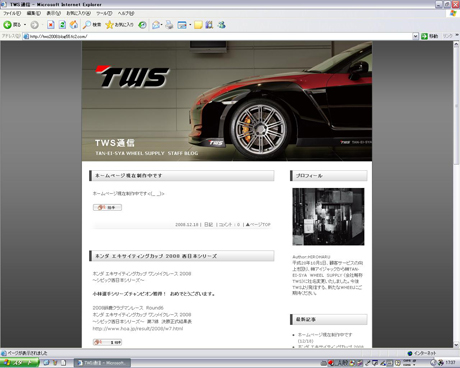Click the Internet zone globe icon in status bar
This screenshot has width=460, height=368.
click(410, 353)
